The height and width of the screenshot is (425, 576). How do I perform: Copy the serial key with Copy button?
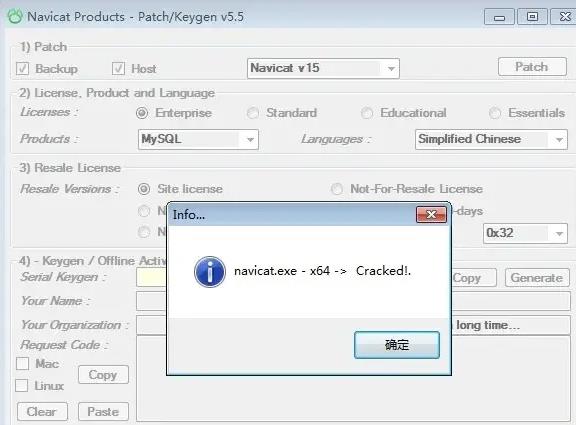click(474, 278)
